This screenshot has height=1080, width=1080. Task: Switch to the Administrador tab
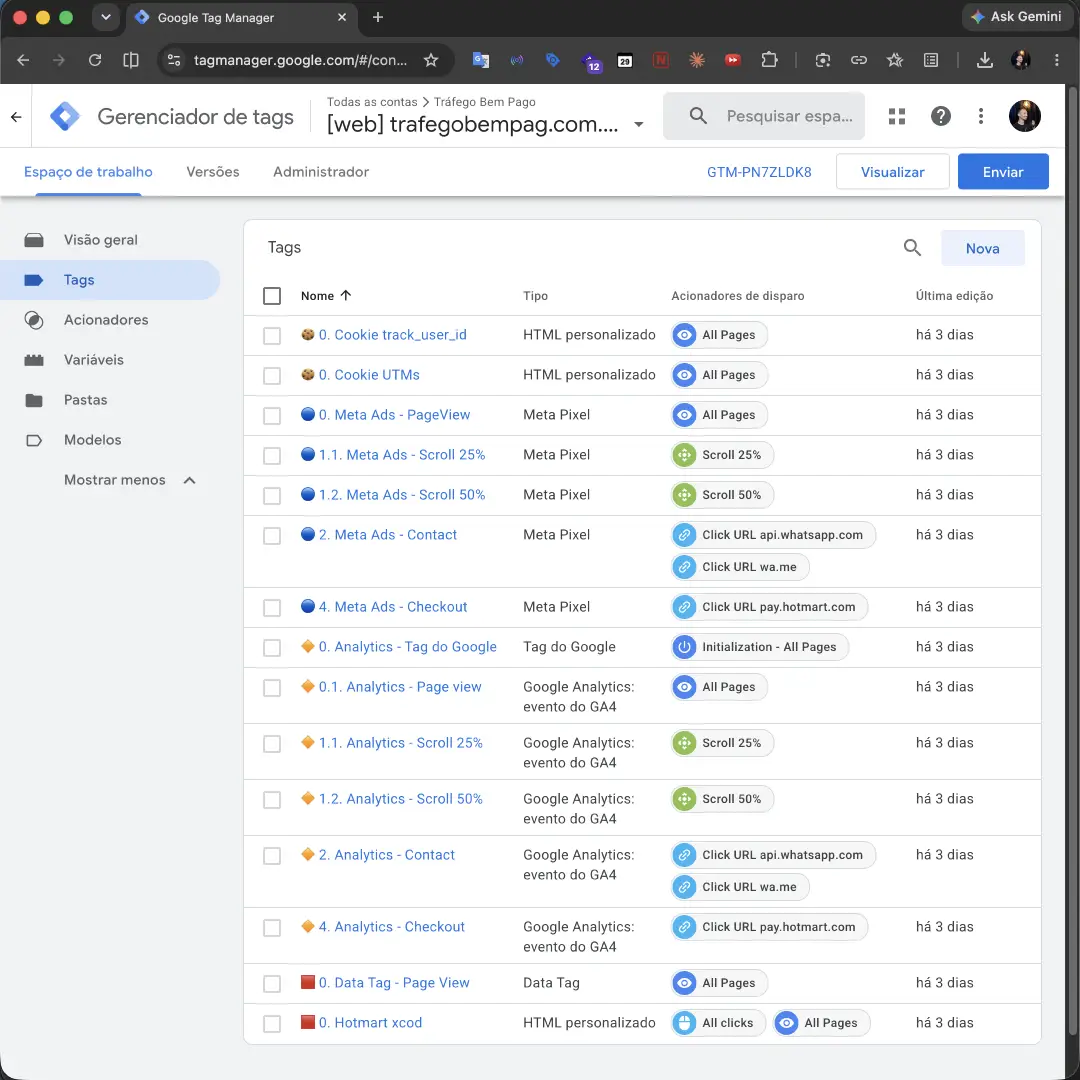click(x=321, y=172)
